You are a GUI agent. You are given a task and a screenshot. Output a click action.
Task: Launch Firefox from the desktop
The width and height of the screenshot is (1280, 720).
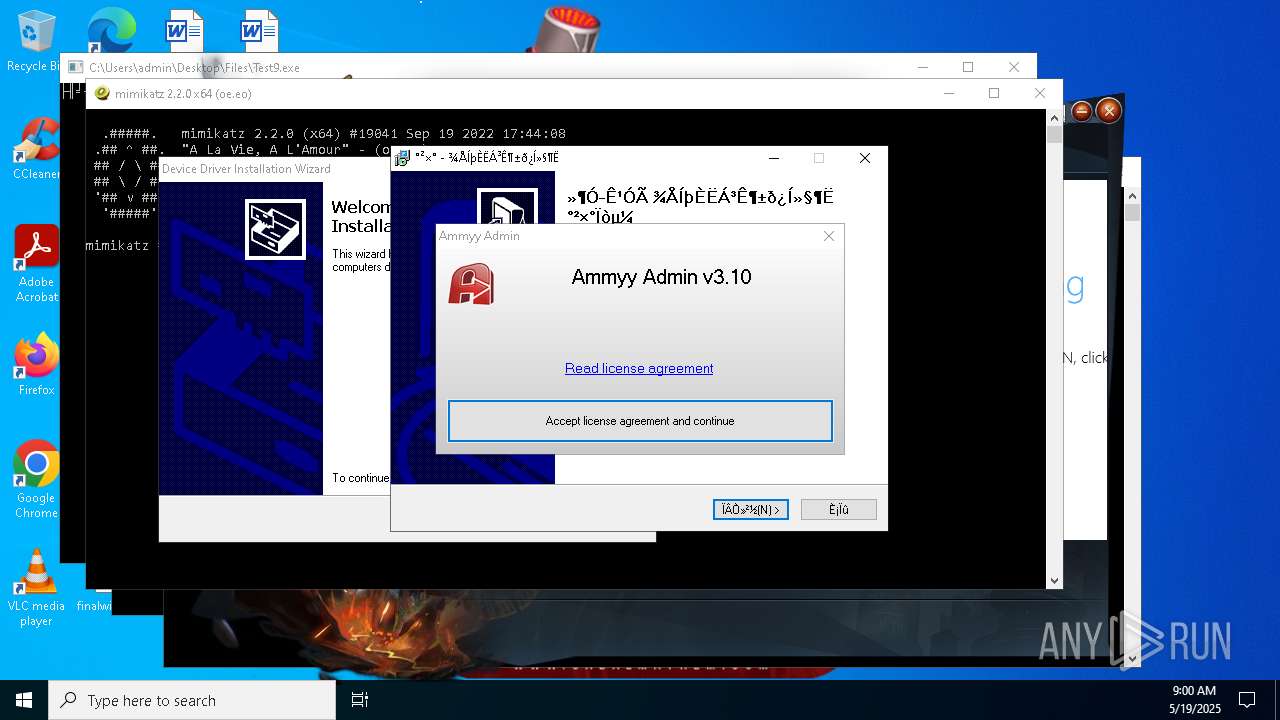36,364
